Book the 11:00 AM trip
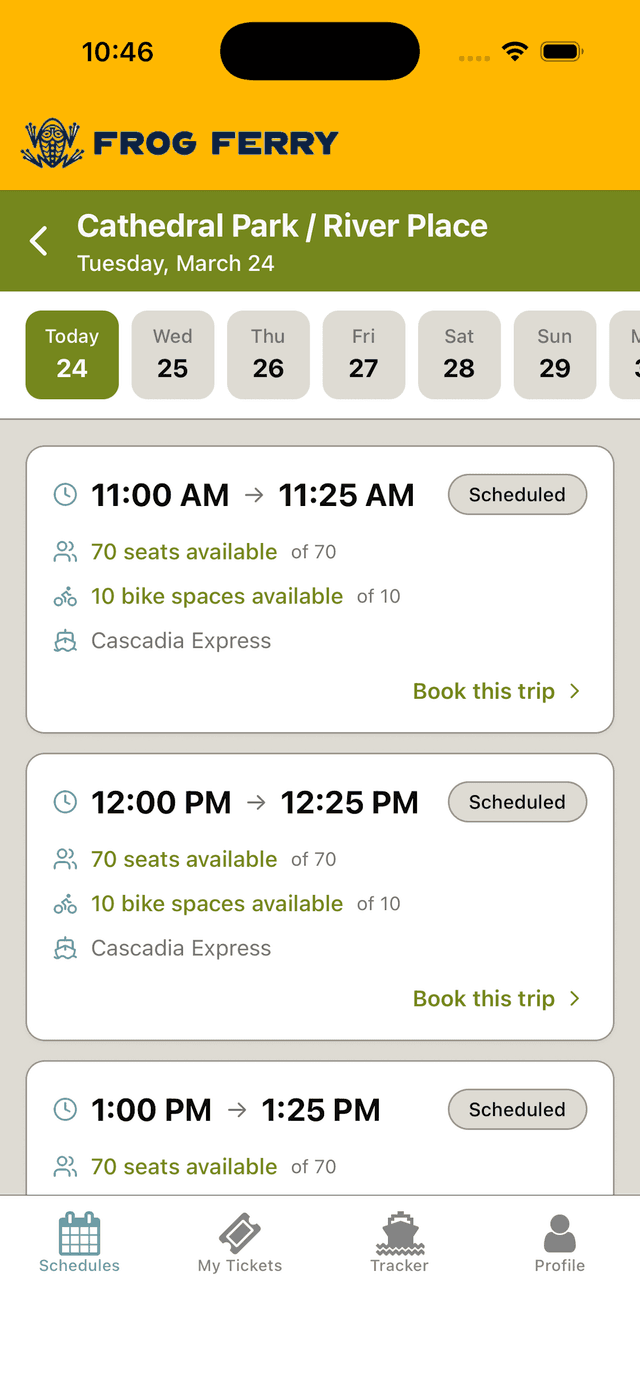 coord(484,691)
